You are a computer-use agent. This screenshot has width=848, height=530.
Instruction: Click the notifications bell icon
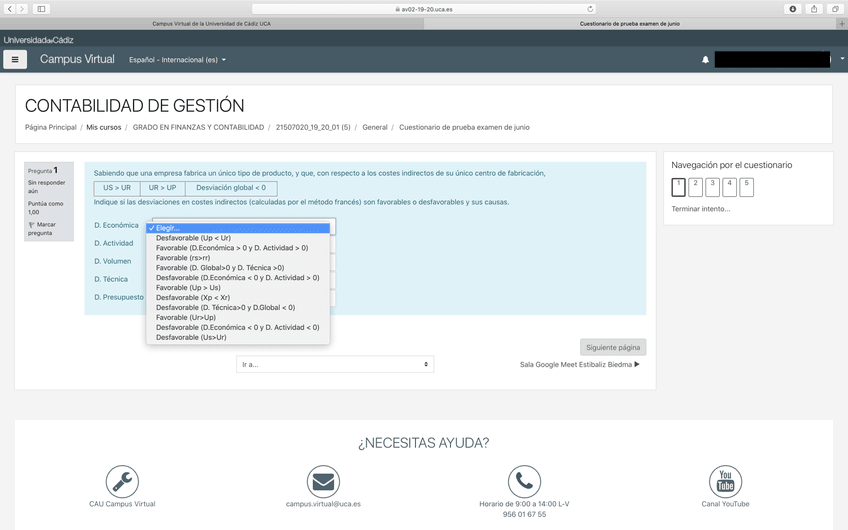click(705, 60)
